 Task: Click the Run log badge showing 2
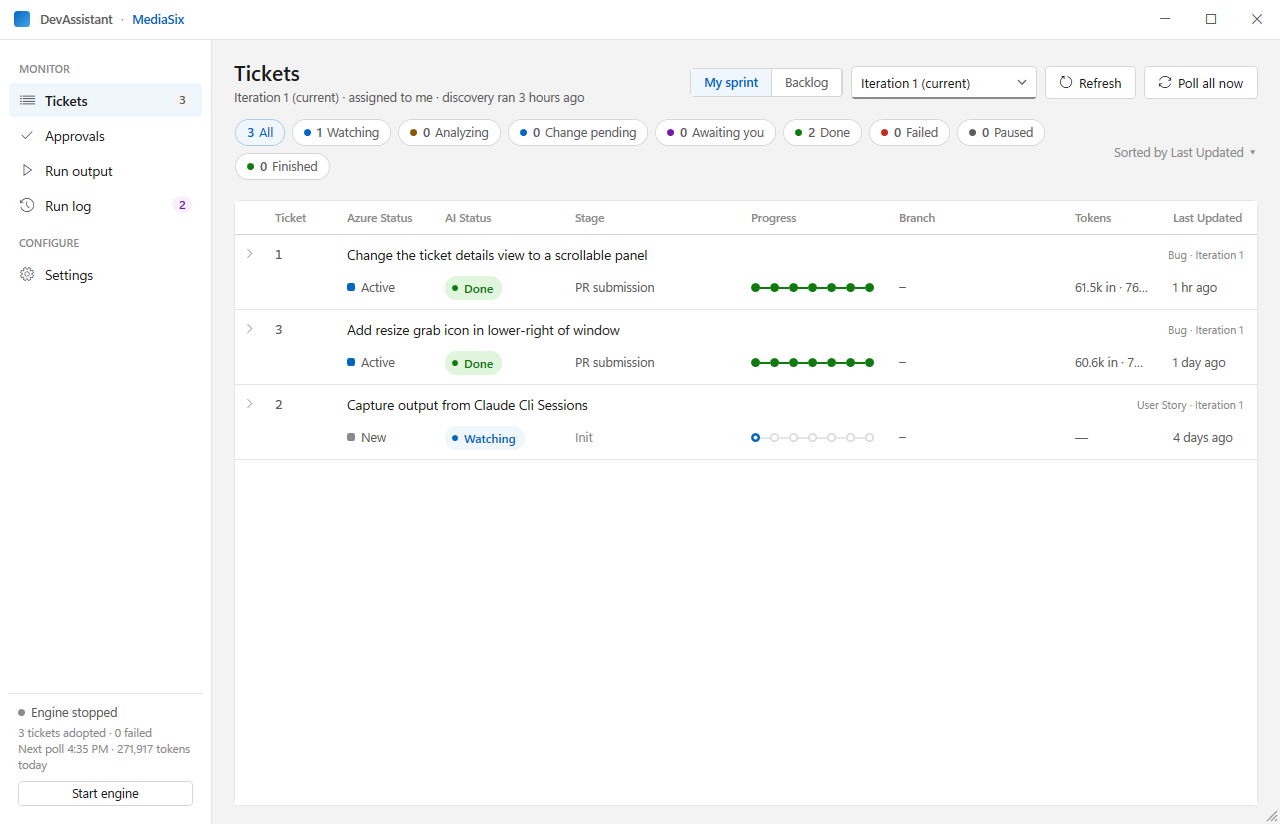point(182,206)
